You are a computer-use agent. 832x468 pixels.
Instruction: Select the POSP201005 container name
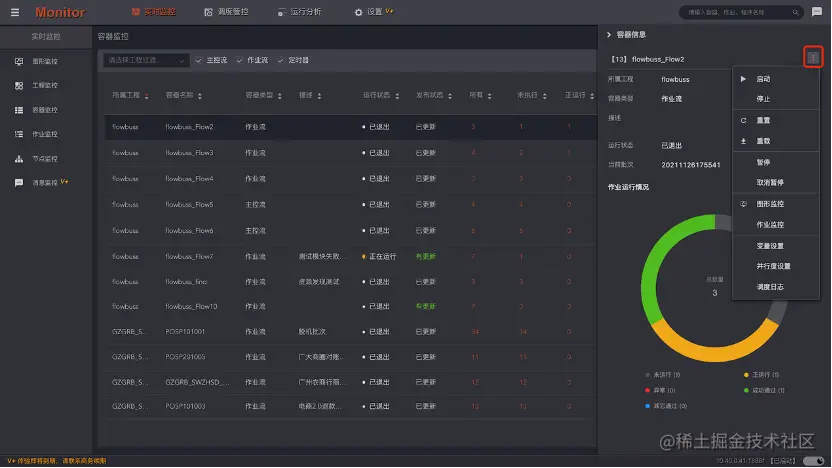(185, 358)
